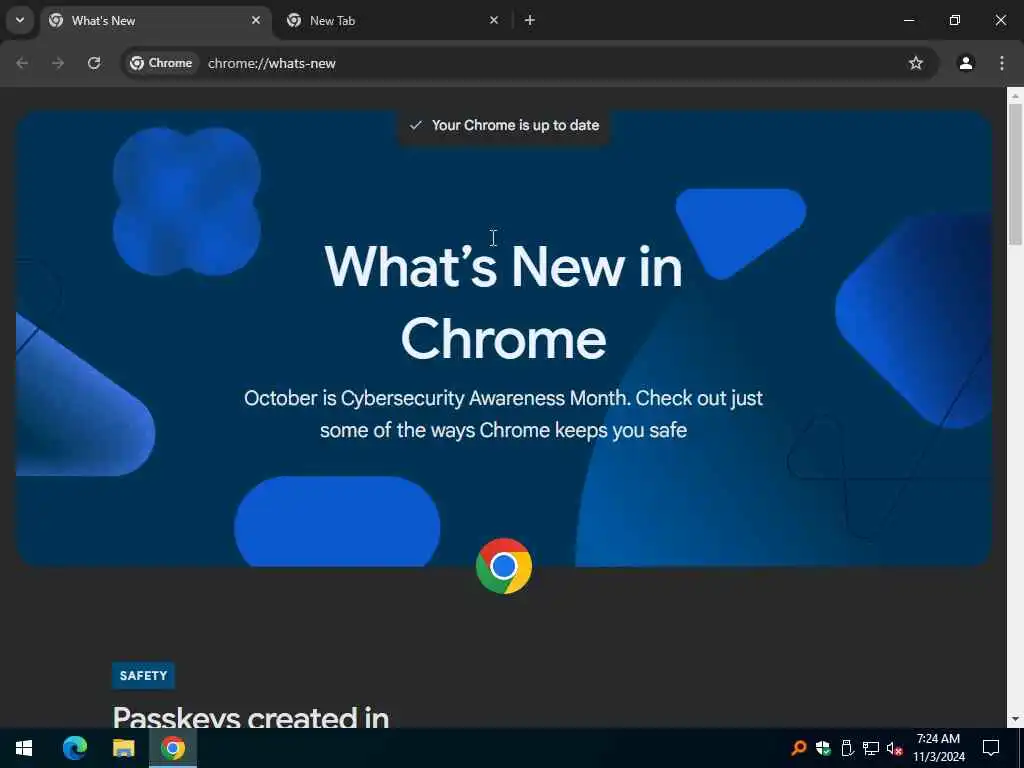Click the muted volume tray icon
Image resolution: width=1024 pixels, height=768 pixels.
[x=894, y=748]
